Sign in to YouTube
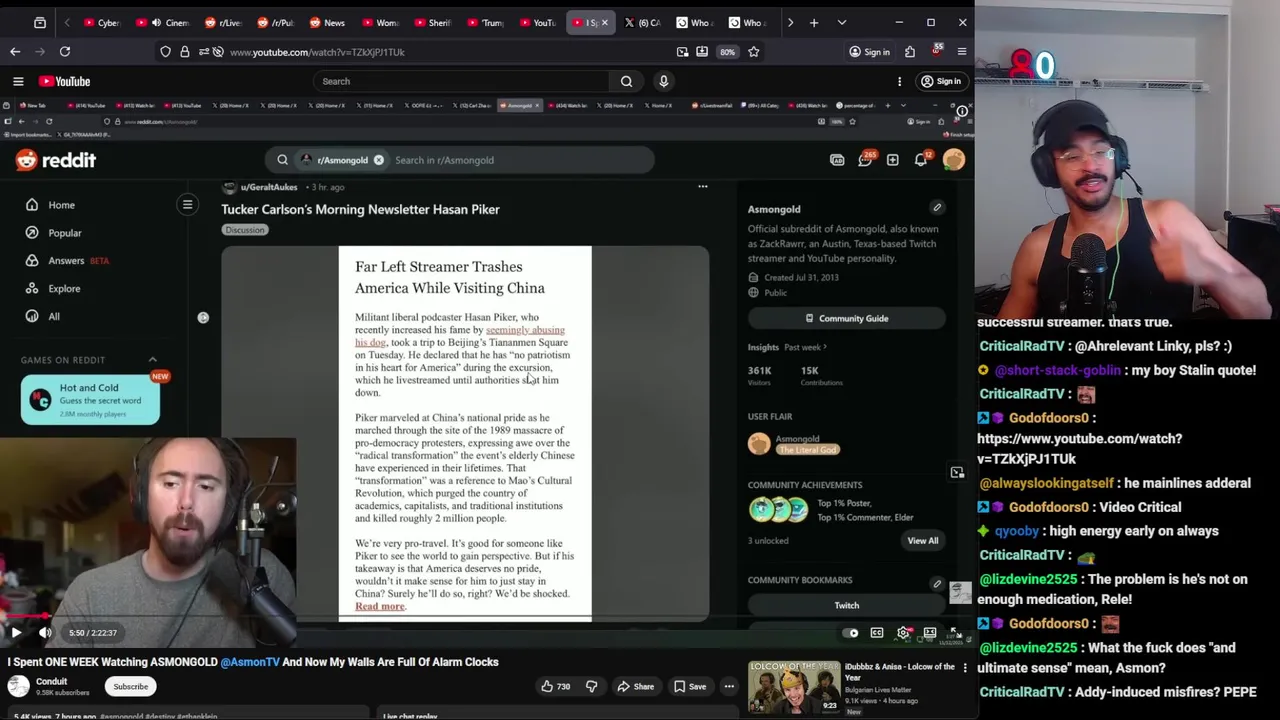Viewport: 1280px width, 720px height. point(941,81)
